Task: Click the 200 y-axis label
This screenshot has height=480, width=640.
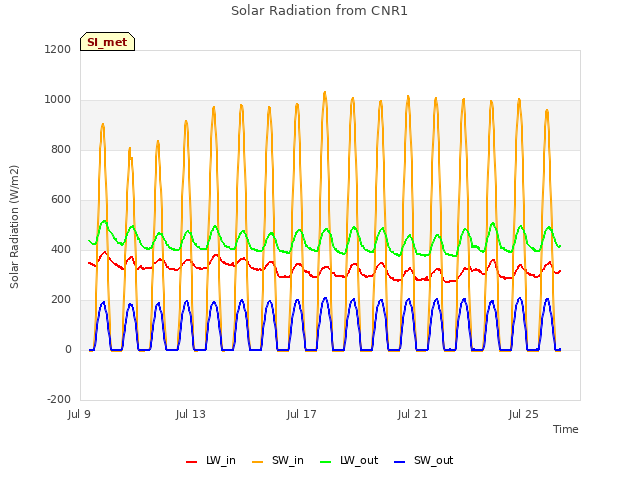Action: coord(61,300)
